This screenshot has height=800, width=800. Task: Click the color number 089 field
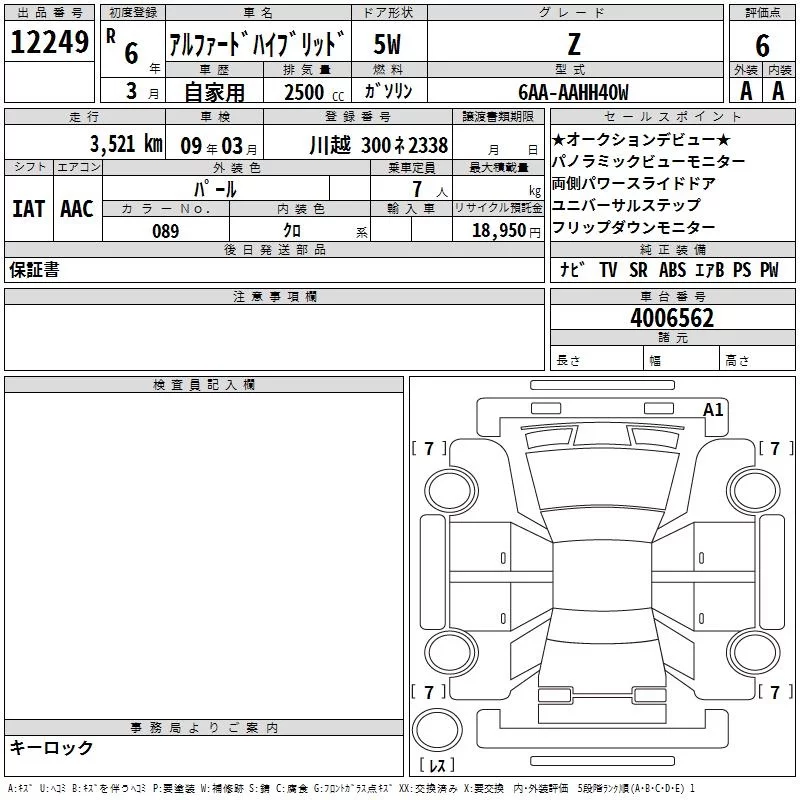[166, 231]
